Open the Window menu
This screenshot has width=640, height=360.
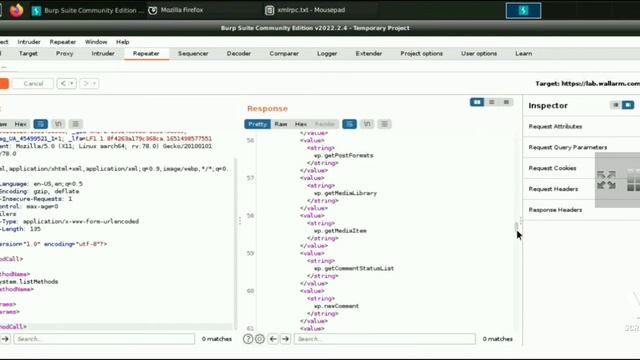pyautogui.click(x=96, y=42)
